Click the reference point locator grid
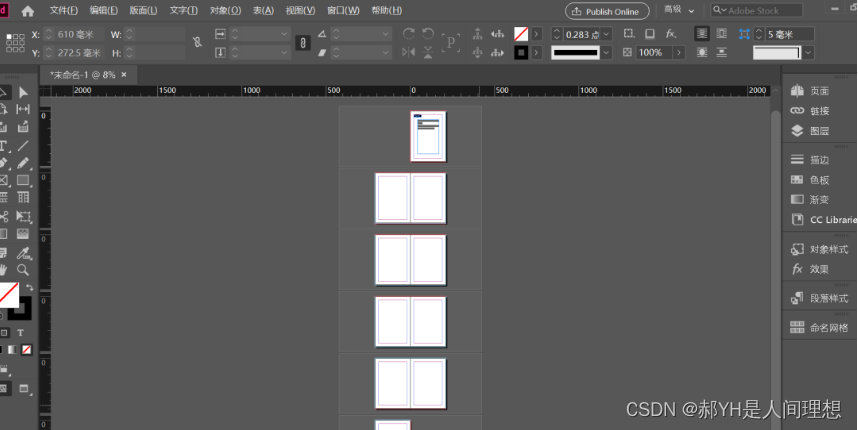 tap(15, 43)
